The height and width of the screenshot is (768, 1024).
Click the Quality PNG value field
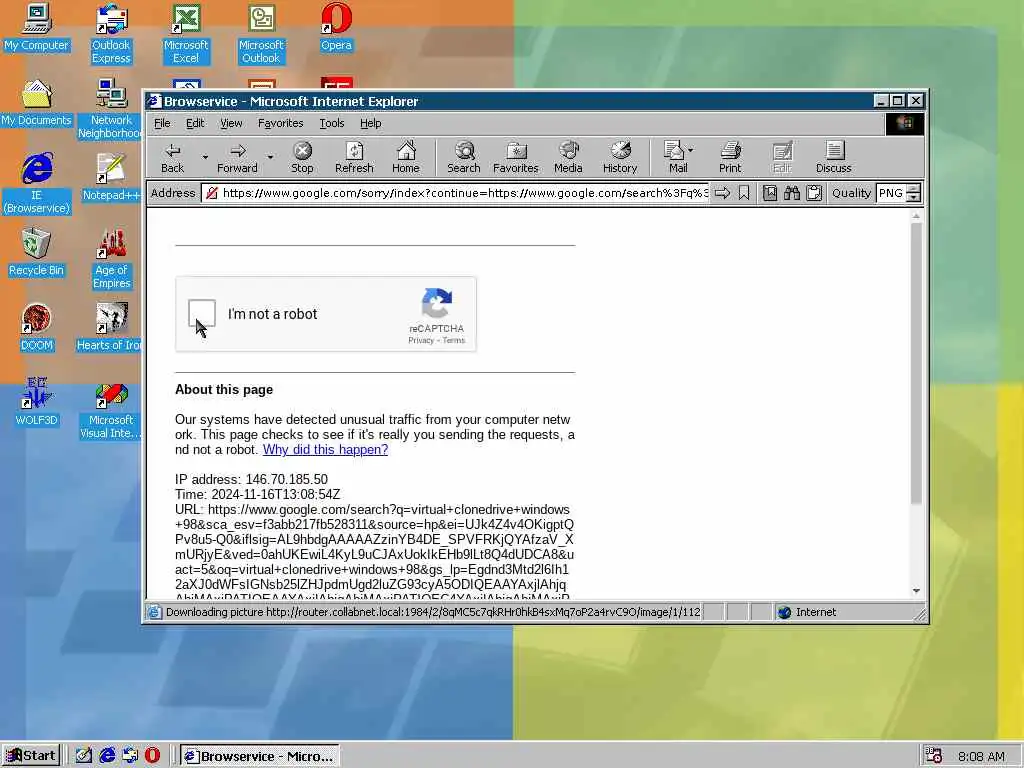[891, 193]
